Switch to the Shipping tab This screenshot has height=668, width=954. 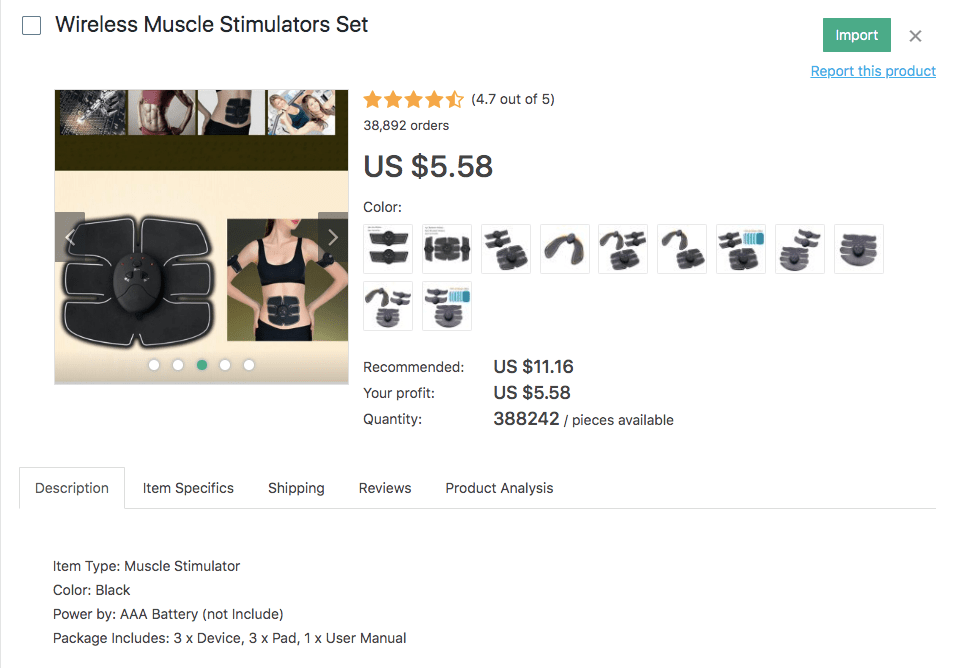click(x=296, y=488)
